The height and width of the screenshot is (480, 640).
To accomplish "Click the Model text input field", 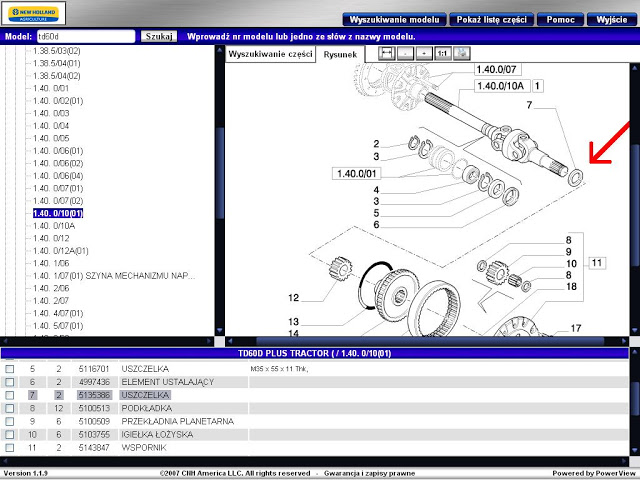I will pyautogui.click(x=84, y=36).
